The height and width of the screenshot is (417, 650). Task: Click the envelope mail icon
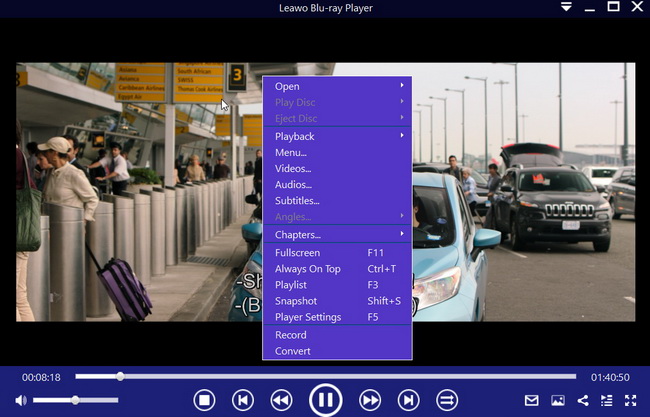(532, 400)
